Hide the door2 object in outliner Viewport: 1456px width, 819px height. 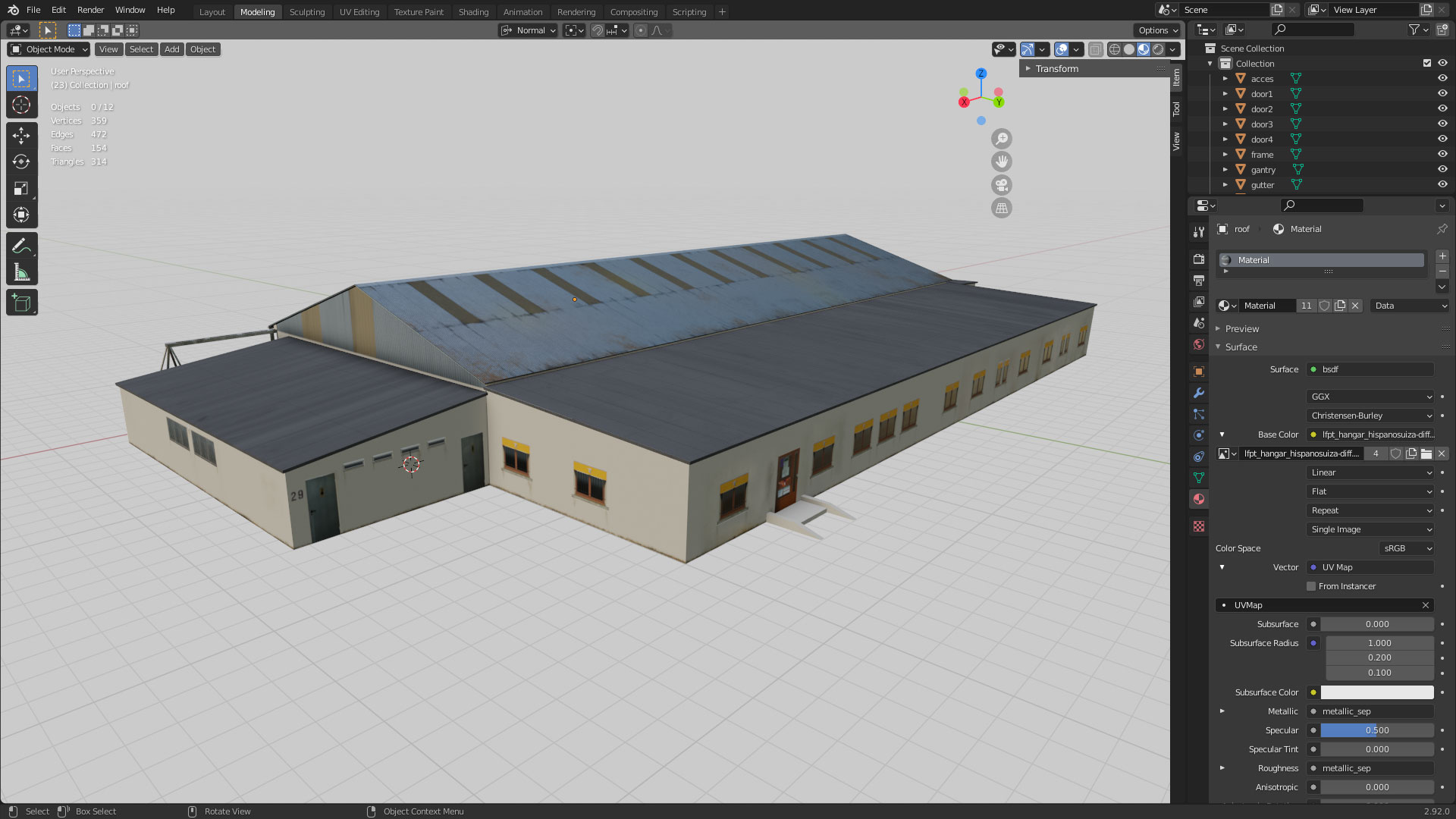pyautogui.click(x=1442, y=108)
